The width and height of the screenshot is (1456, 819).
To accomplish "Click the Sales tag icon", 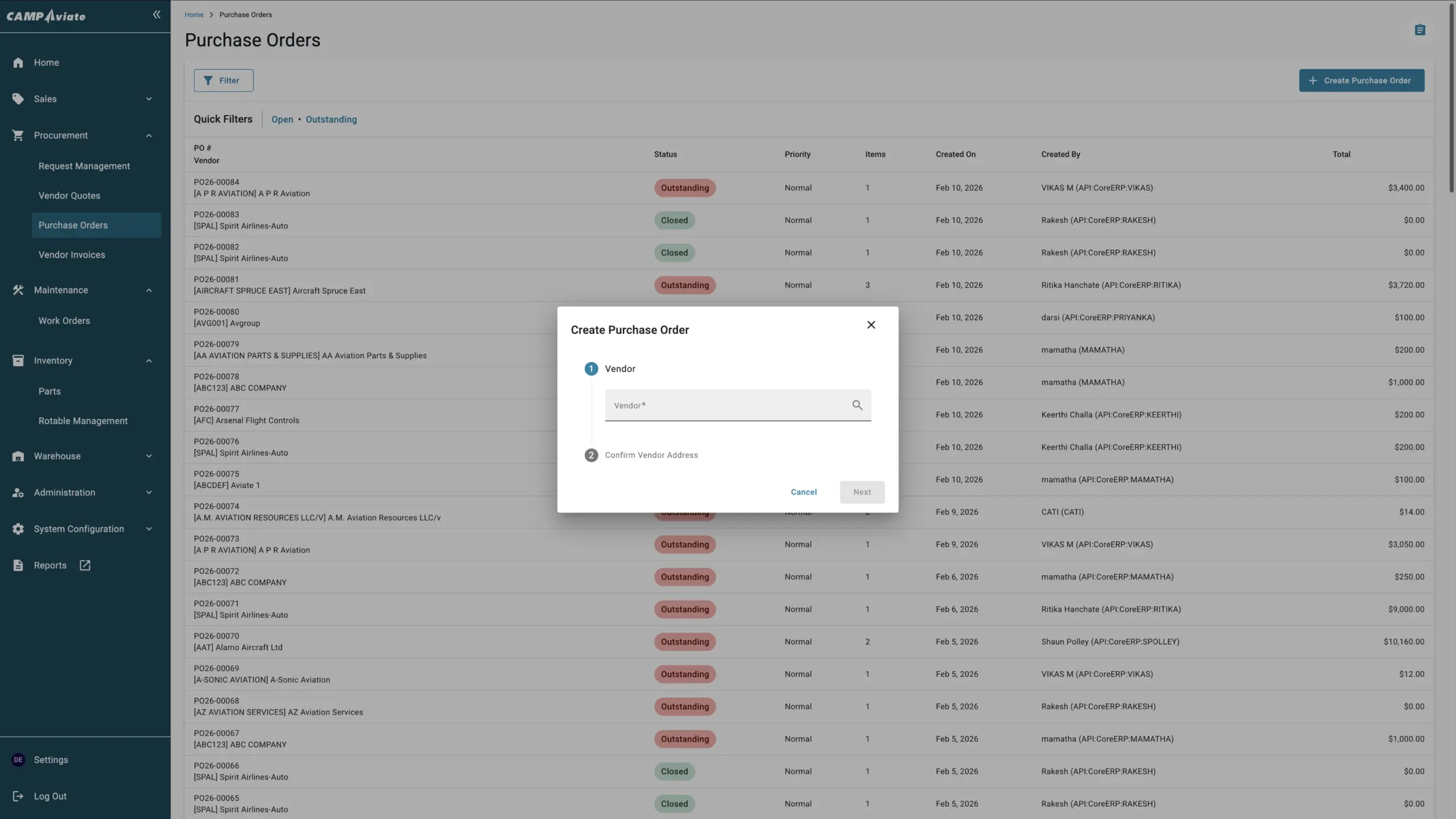I will click(18, 99).
